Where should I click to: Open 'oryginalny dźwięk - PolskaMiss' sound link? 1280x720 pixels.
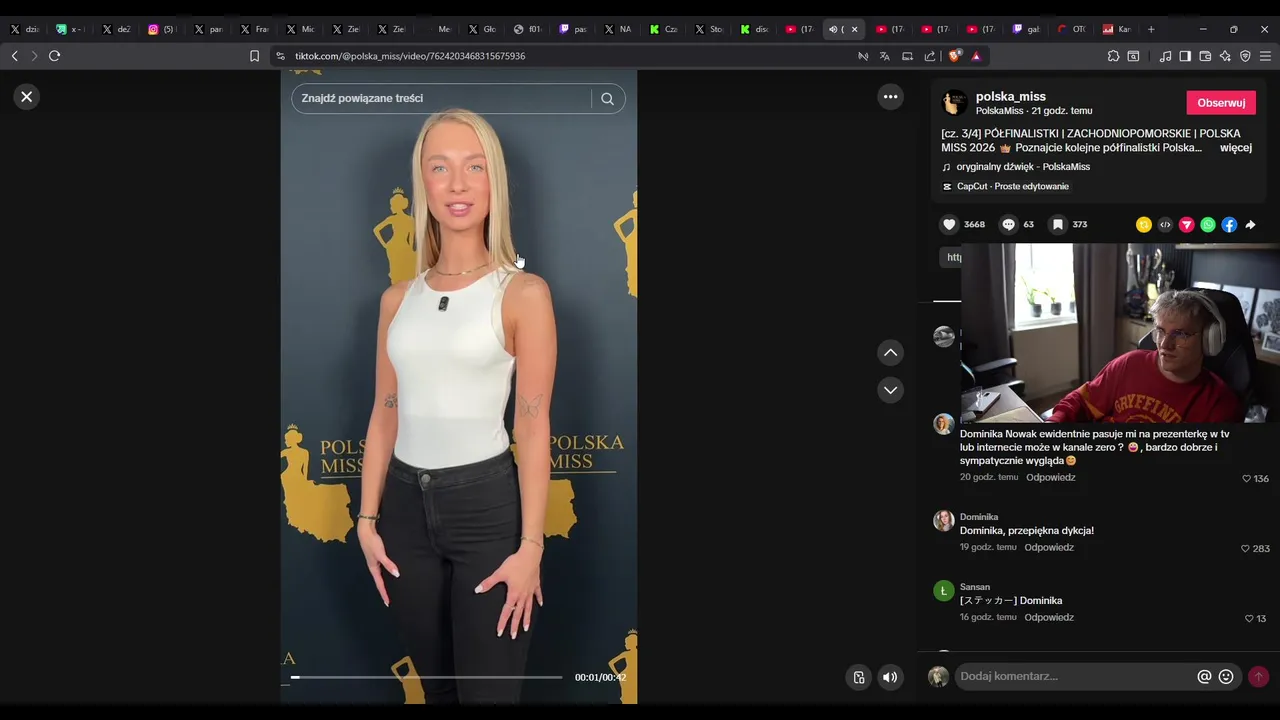coord(1023,167)
